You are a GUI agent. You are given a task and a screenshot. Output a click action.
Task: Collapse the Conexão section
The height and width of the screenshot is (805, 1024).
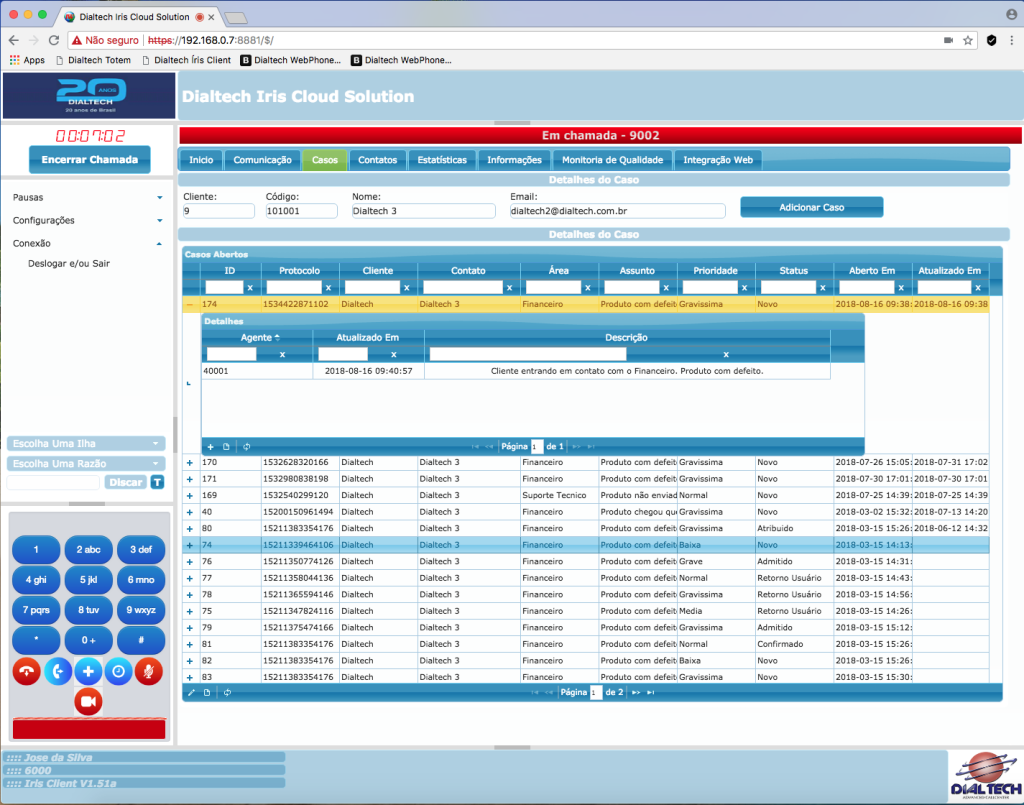(87, 243)
